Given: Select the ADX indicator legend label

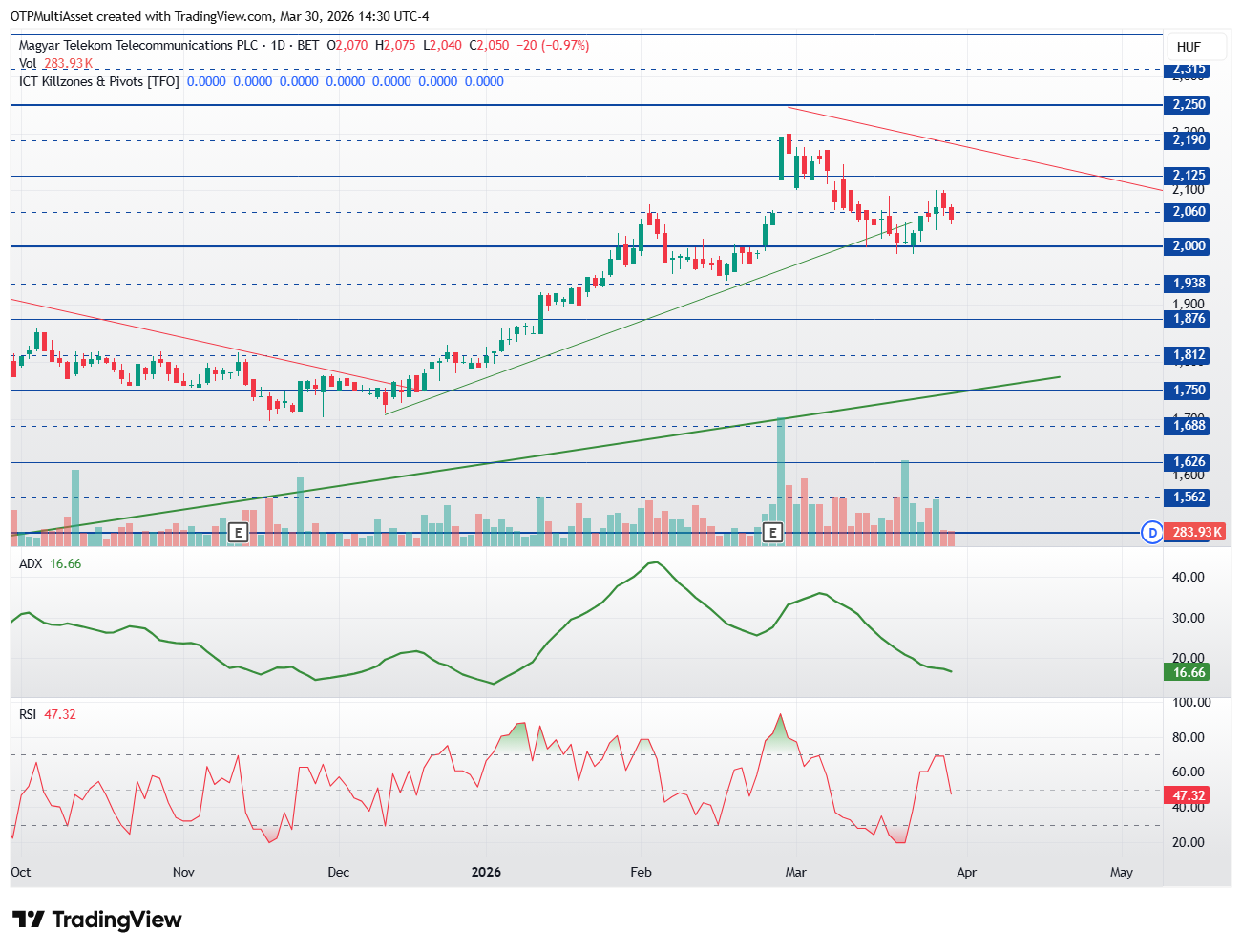Looking at the screenshot, I should [31, 563].
